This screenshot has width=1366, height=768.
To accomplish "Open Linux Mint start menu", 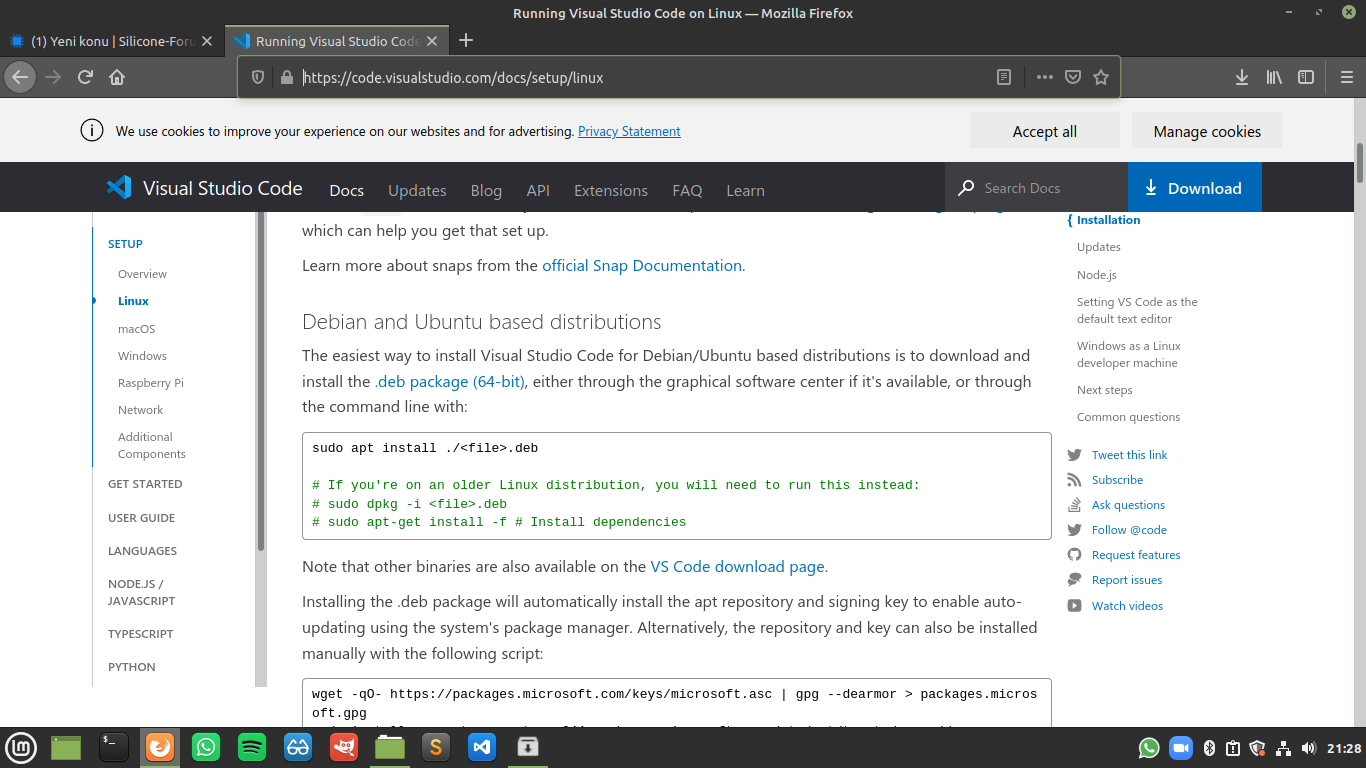I will (21, 747).
